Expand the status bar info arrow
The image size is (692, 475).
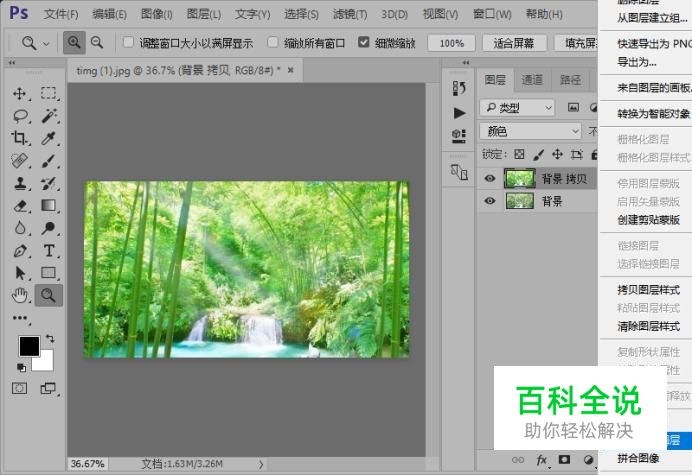[x=261, y=464]
